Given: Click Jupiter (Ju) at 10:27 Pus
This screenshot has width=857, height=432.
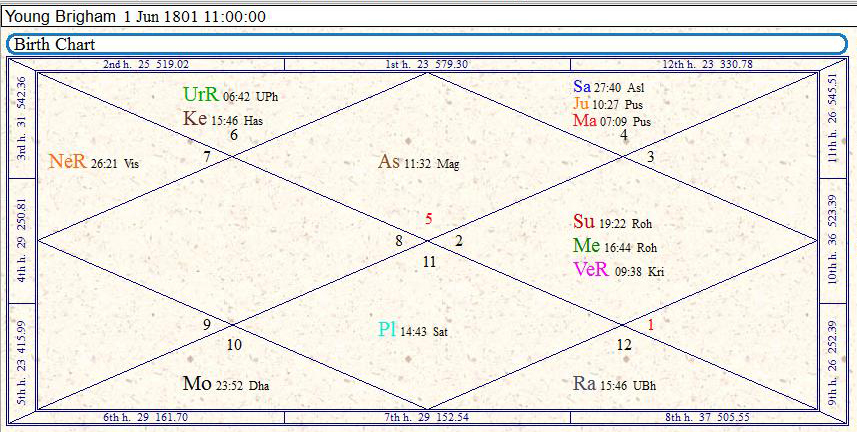Looking at the screenshot, I should tap(581, 104).
